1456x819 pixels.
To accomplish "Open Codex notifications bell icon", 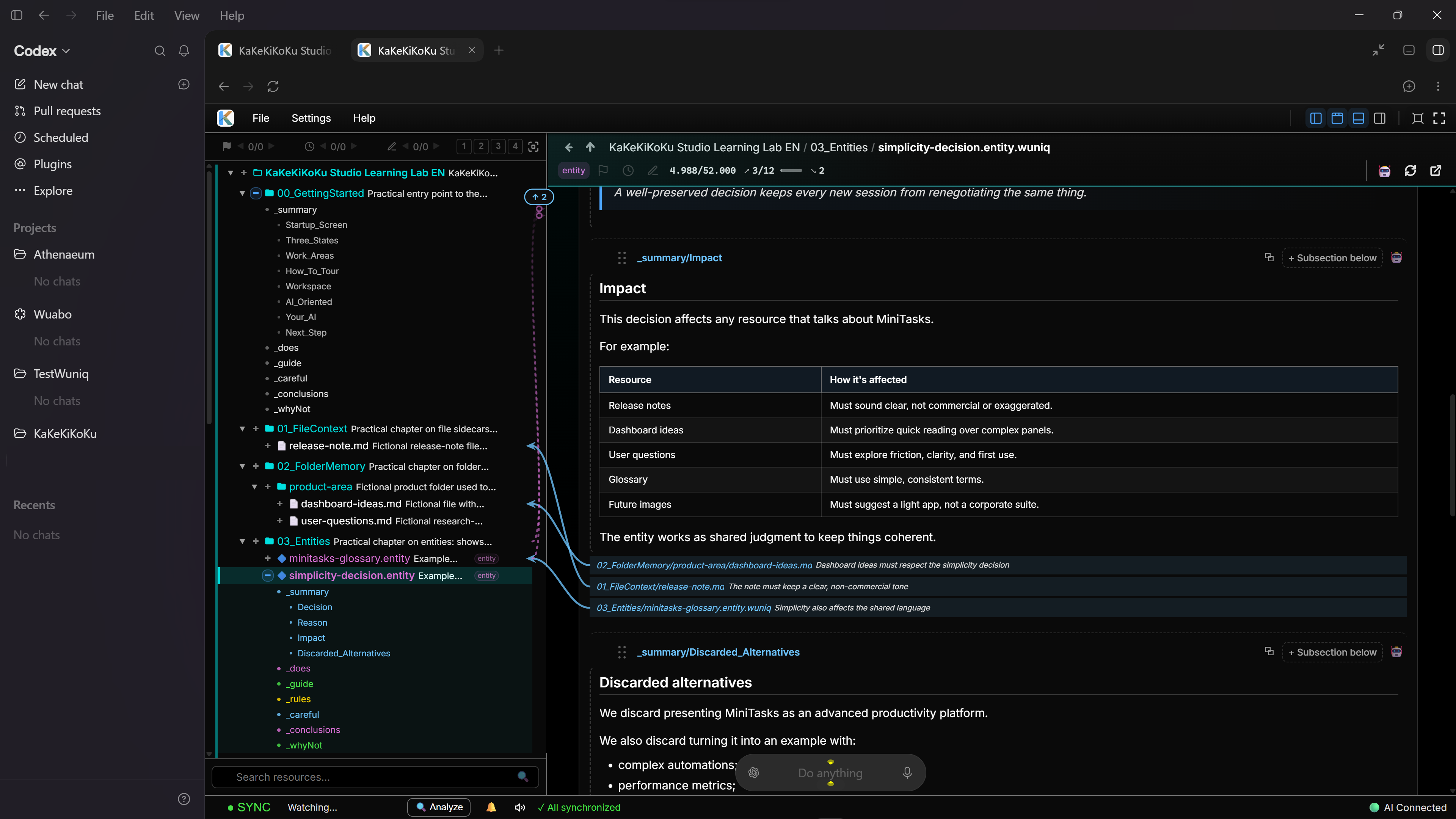I will coord(184,51).
